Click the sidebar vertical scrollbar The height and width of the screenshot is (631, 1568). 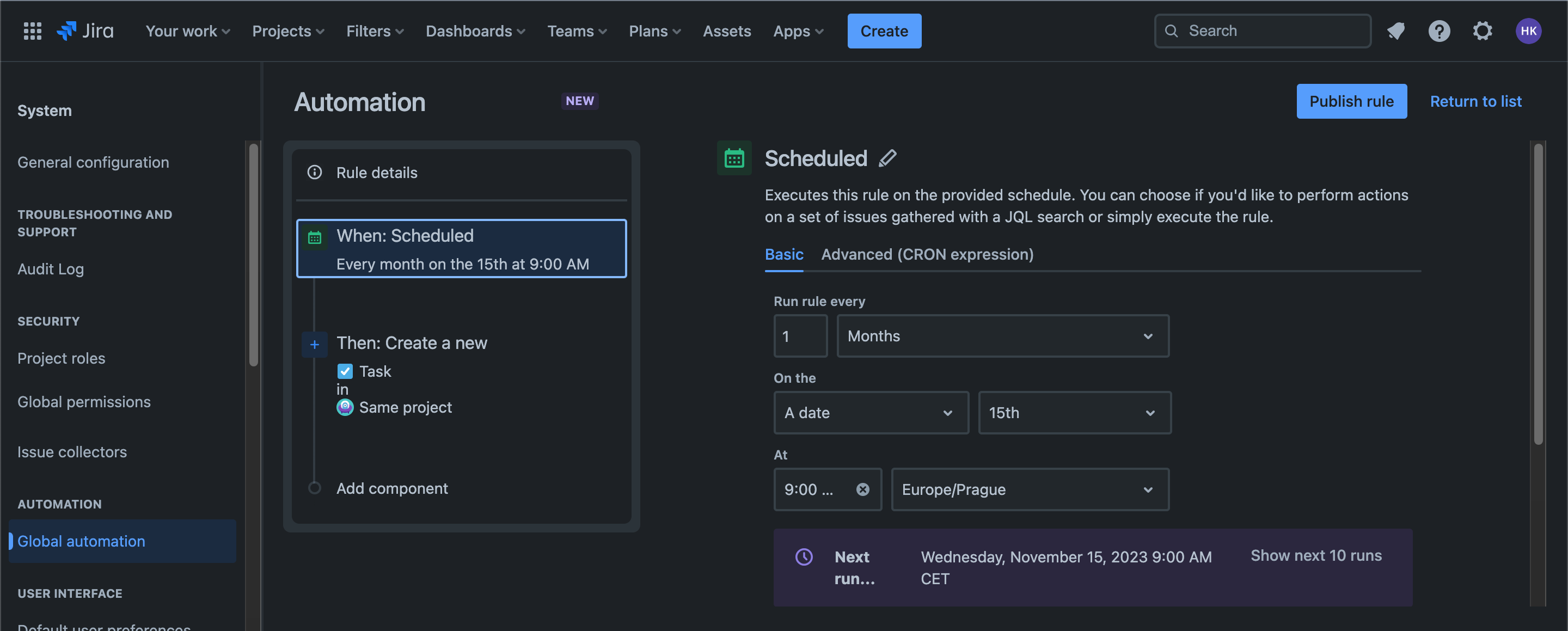click(x=254, y=255)
